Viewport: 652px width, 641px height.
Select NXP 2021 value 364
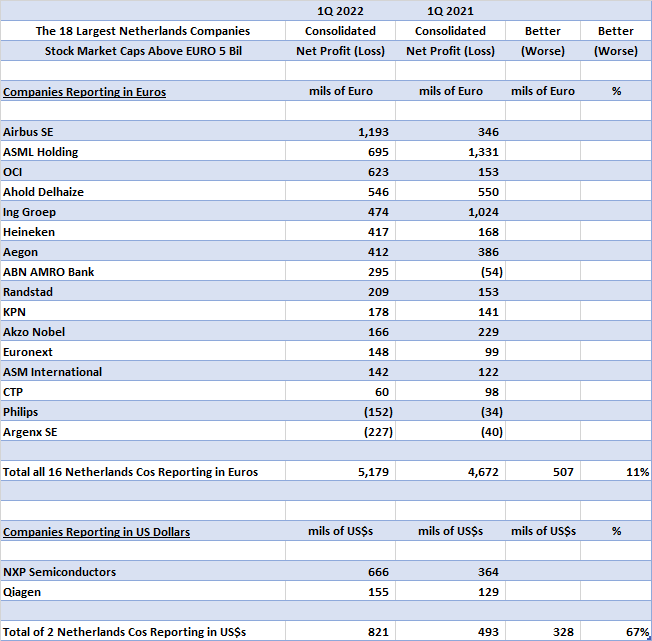click(488, 572)
